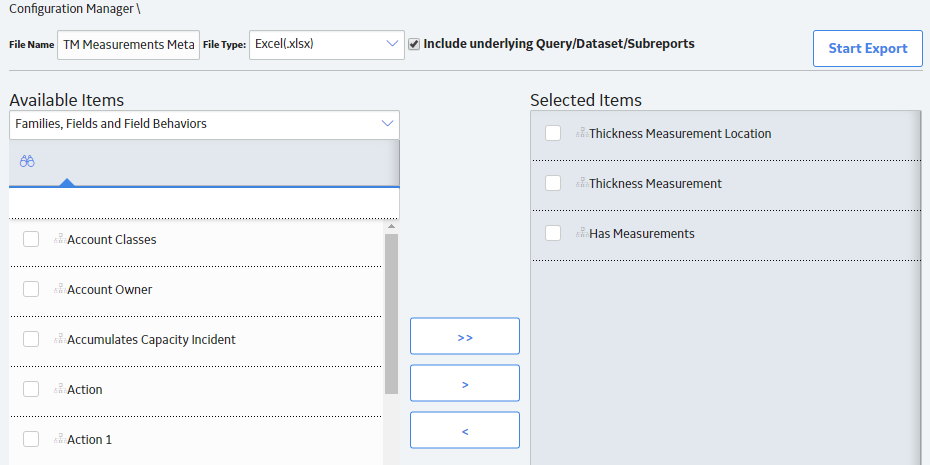Click family icon beside Thickness Measurement
The height and width of the screenshot is (465, 930).
click(582, 183)
